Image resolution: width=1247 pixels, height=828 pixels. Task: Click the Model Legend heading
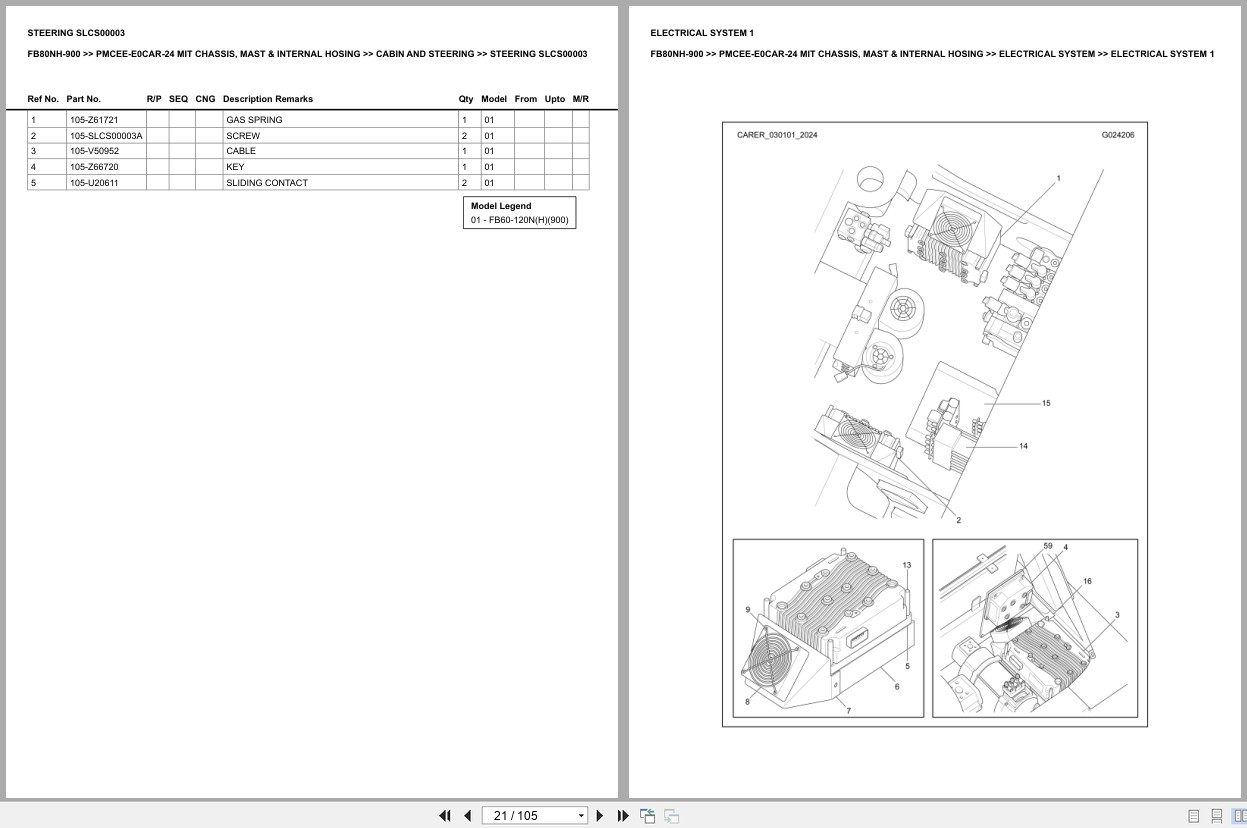pyautogui.click(x=501, y=206)
